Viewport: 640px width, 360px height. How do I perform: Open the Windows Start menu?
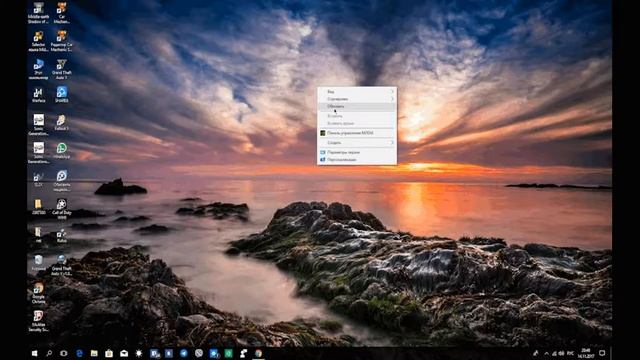point(34,353)
